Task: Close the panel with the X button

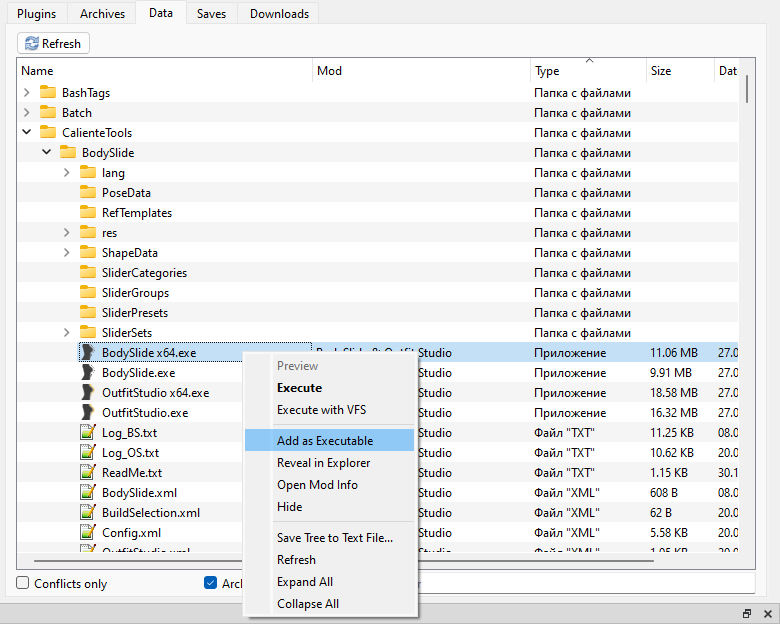Action: point(768,614)
